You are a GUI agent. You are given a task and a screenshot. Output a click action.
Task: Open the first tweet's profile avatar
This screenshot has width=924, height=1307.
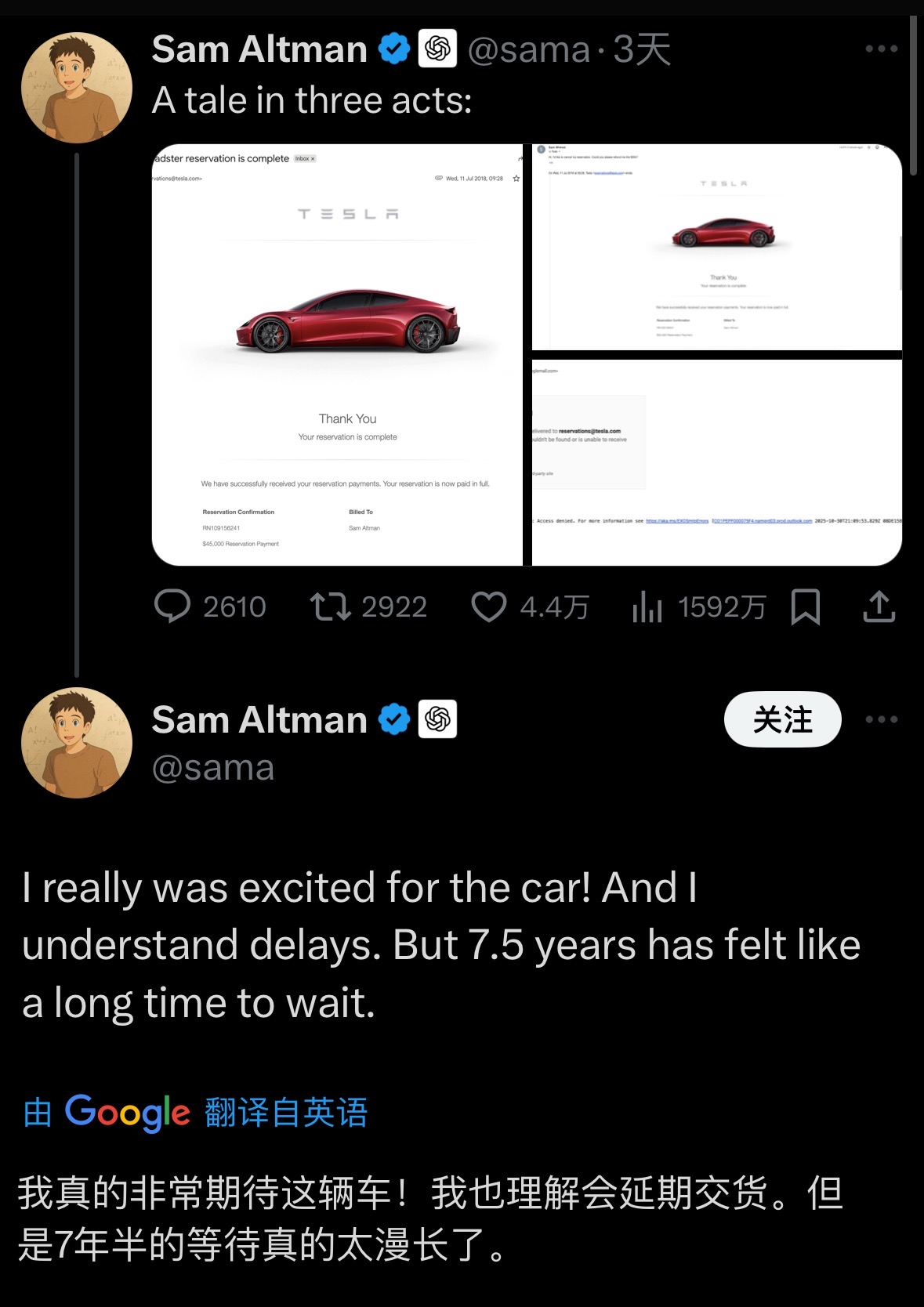[77, 88]
